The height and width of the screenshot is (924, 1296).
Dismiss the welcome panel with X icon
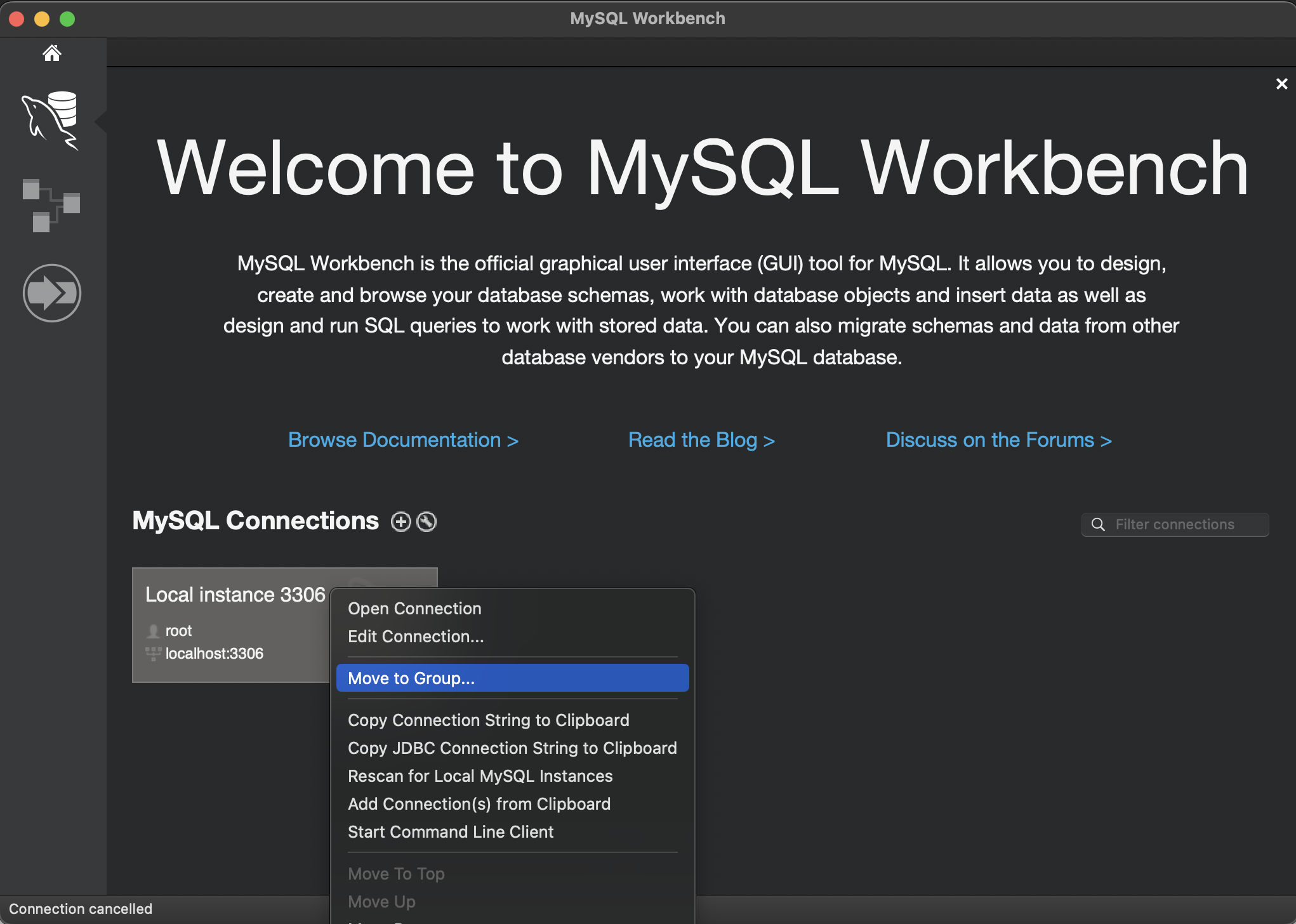point(1281,84)
